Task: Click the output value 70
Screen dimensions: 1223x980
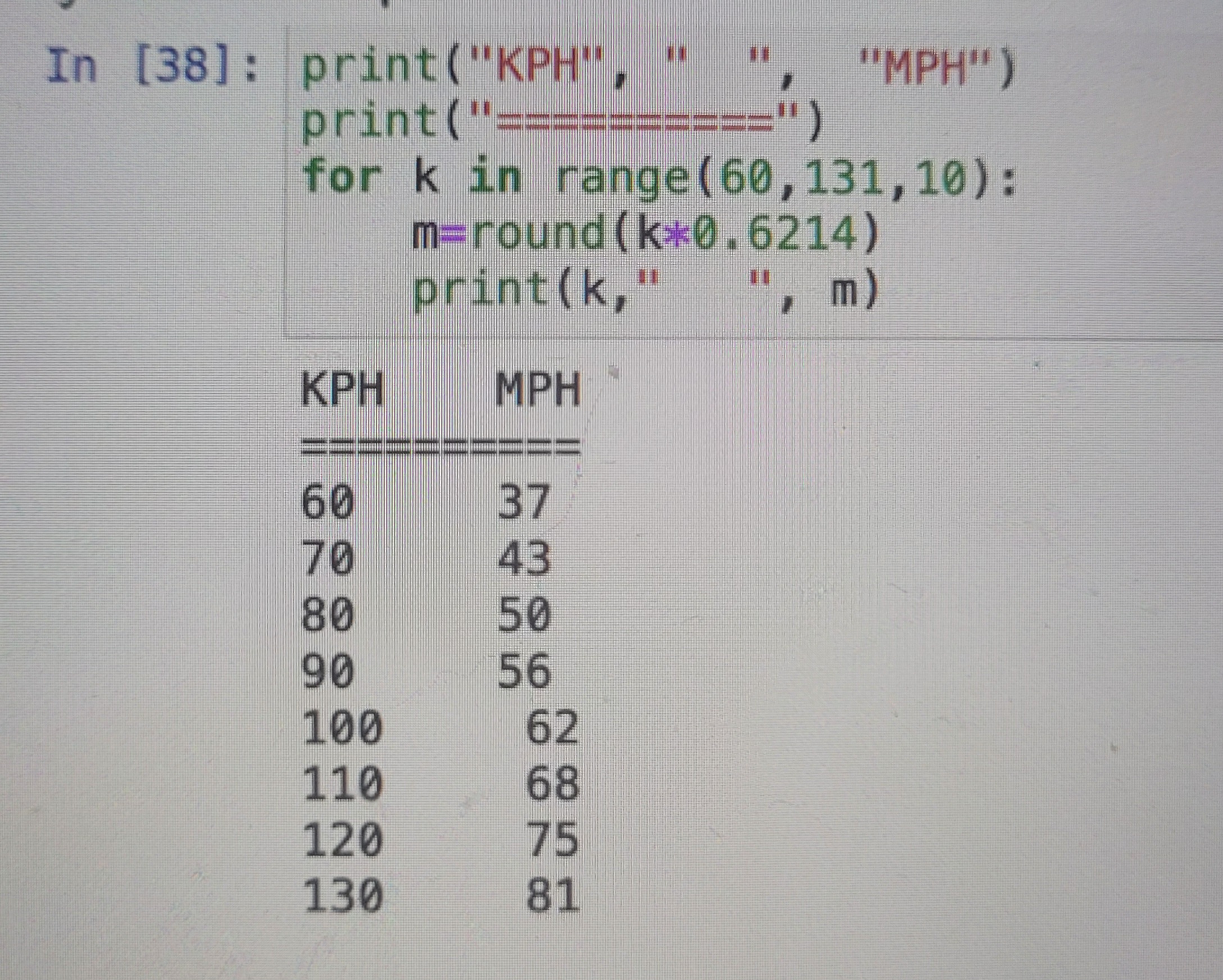Action: (x=328, y=558)
